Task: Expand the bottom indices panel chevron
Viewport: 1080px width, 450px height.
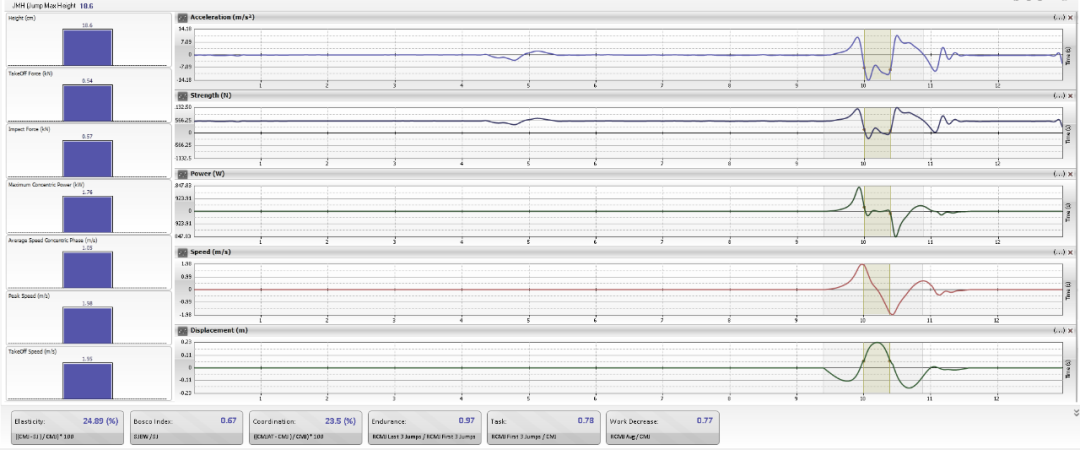Action: (x=1075, y=412)
